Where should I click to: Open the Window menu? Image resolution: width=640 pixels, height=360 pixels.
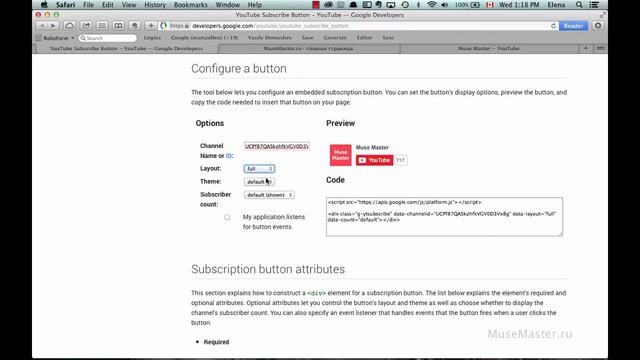pos(227,5)
